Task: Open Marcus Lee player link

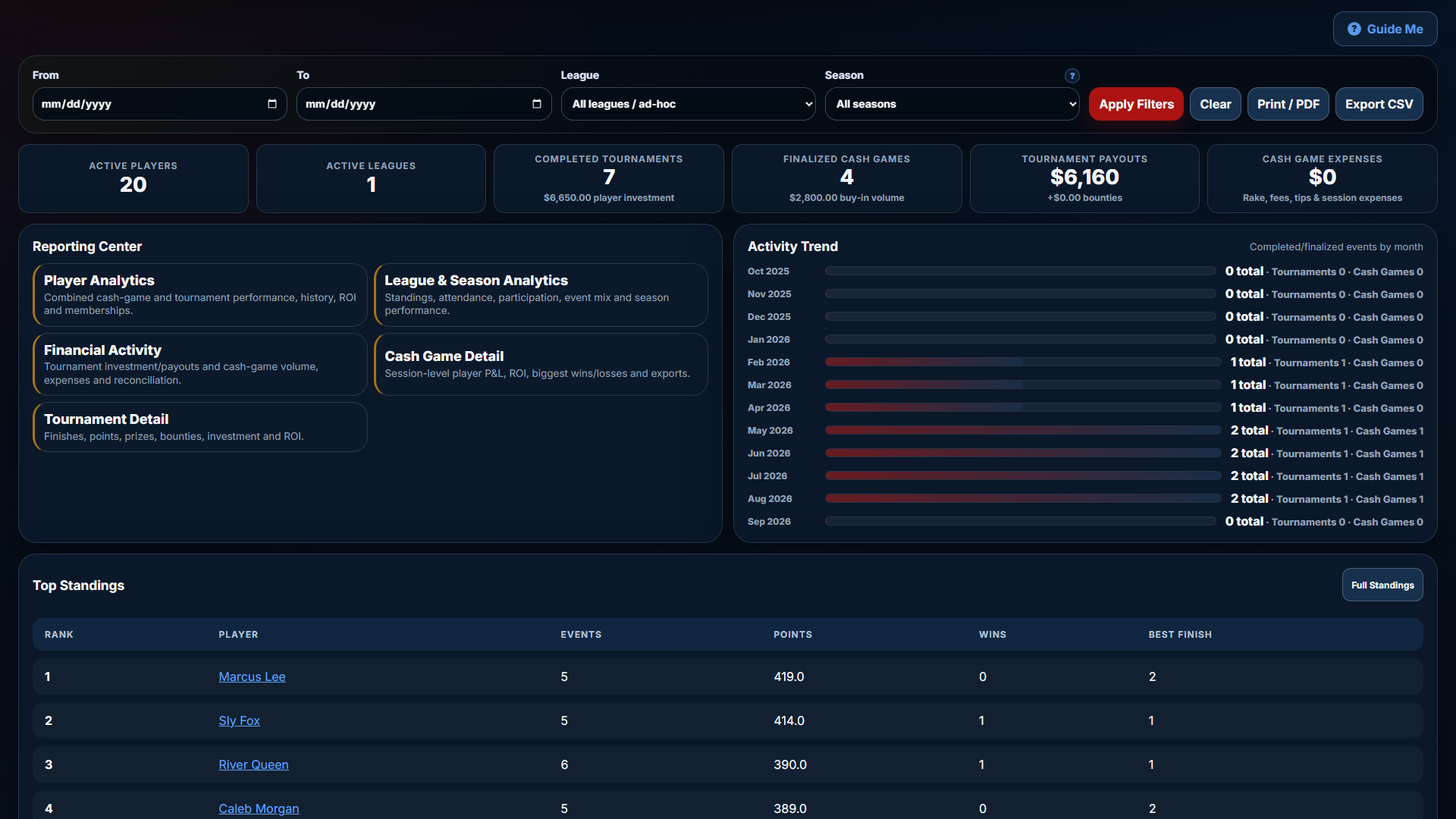Action: click(252, 676)
